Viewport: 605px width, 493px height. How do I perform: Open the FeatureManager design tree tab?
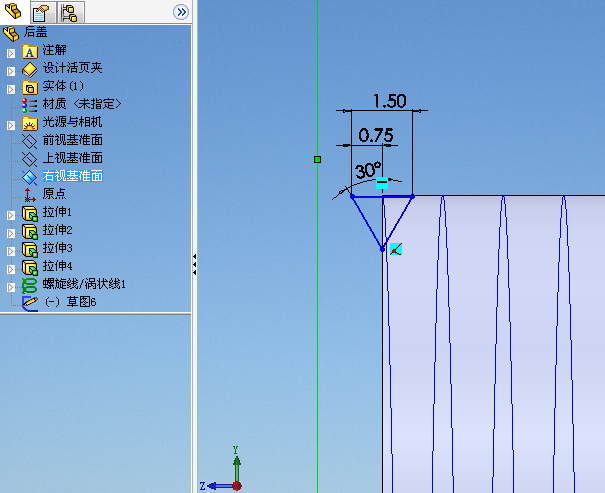point(13,11)
